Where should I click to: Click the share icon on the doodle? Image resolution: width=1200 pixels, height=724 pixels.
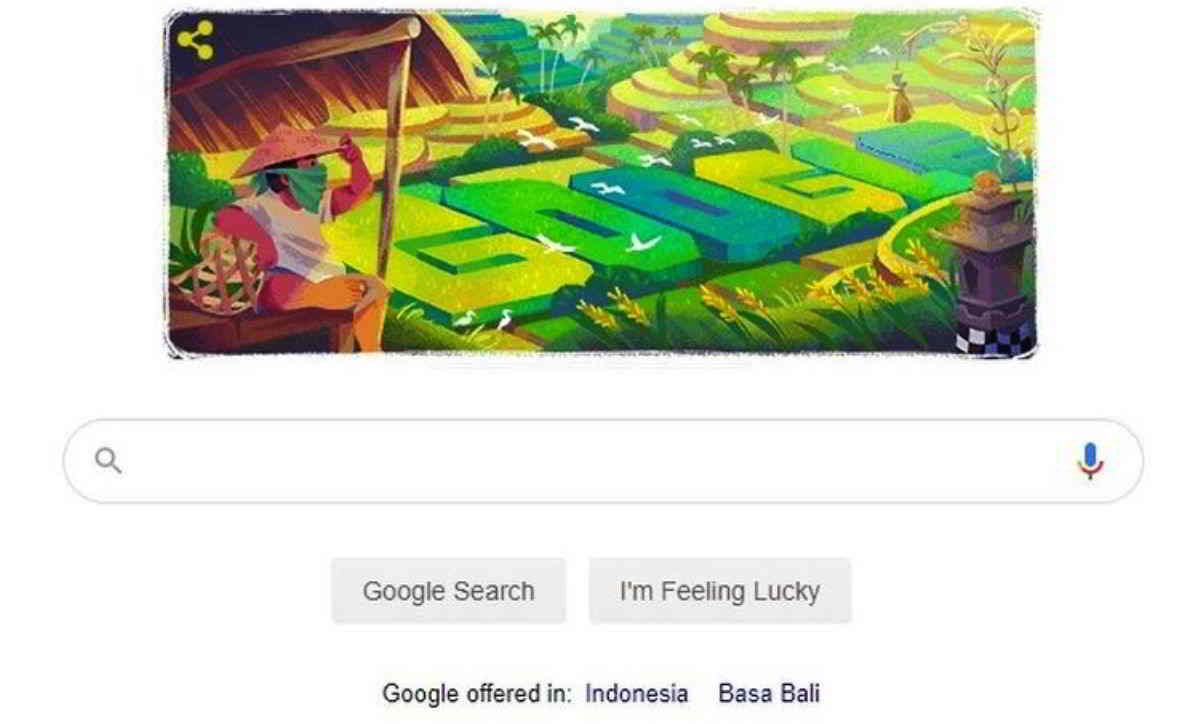[195, 40]
